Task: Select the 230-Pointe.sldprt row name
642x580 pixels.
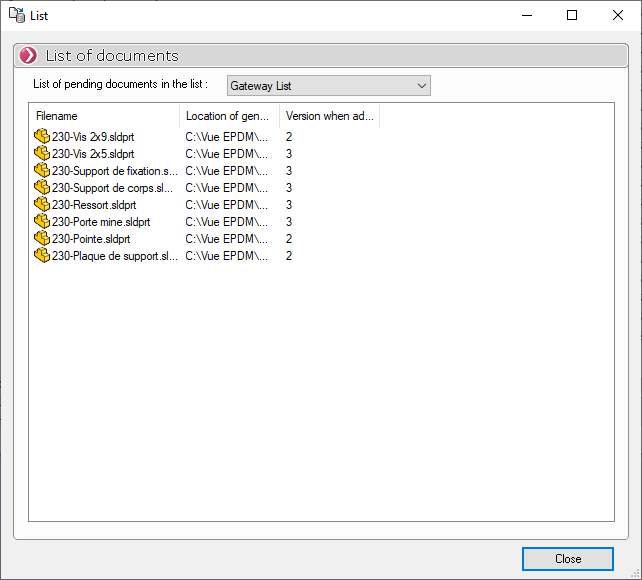Action: tap(91, 239)
